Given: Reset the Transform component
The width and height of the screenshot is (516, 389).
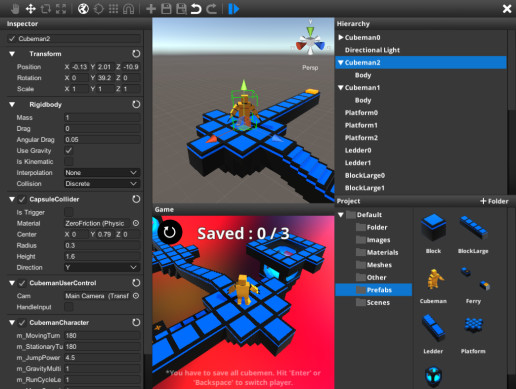Looking at the screenshot, I should 136,54.
